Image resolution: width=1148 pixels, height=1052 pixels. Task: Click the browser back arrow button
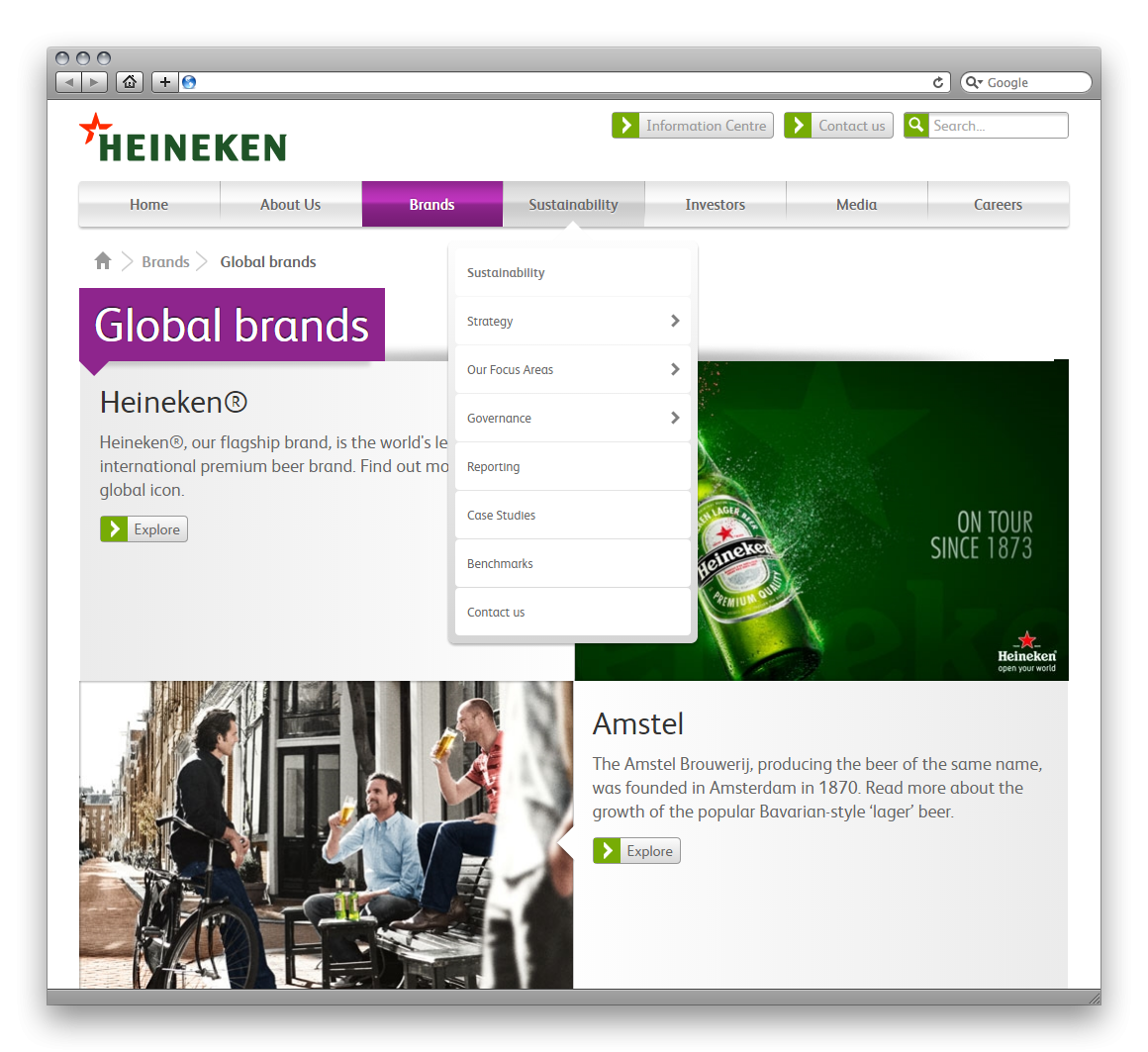pos(69,82)
